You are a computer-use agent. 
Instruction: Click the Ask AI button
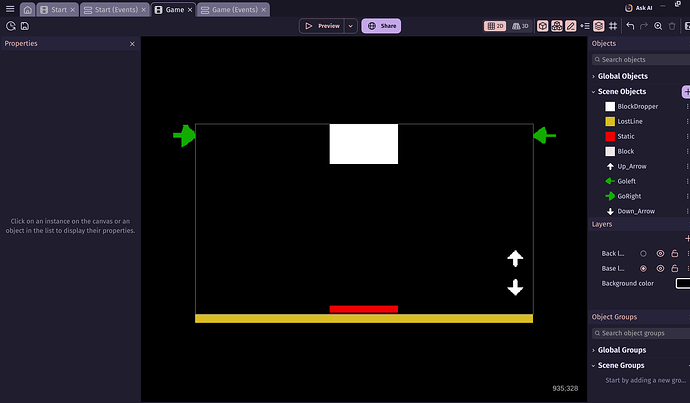[639, 8]
